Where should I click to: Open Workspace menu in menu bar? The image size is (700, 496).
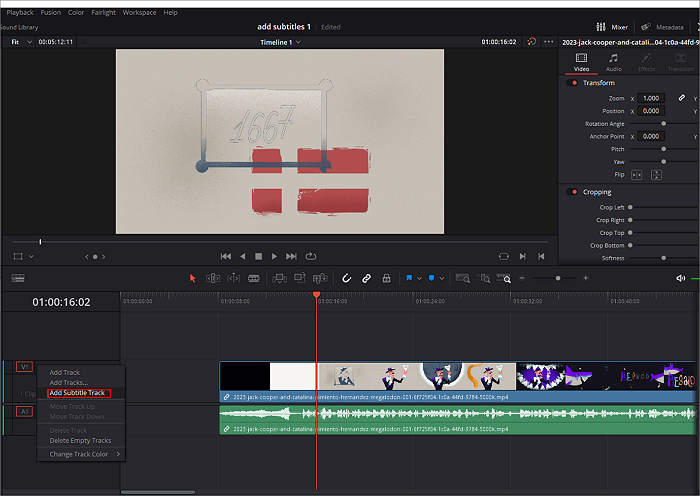click(139, 13)
